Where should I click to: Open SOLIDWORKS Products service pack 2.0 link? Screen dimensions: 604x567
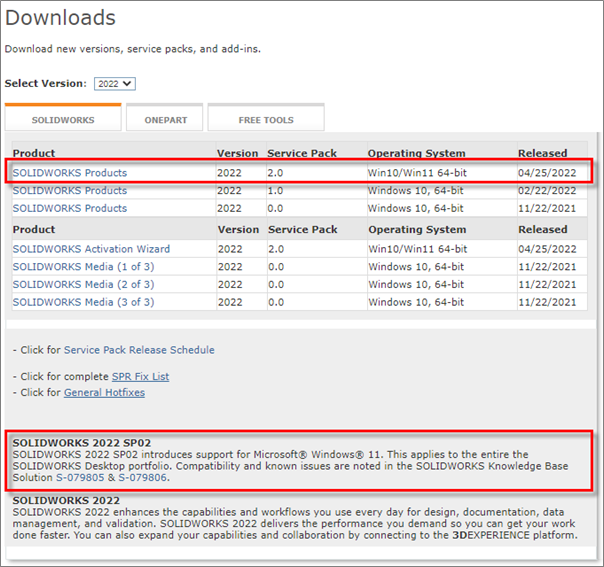tap(70, 173)
